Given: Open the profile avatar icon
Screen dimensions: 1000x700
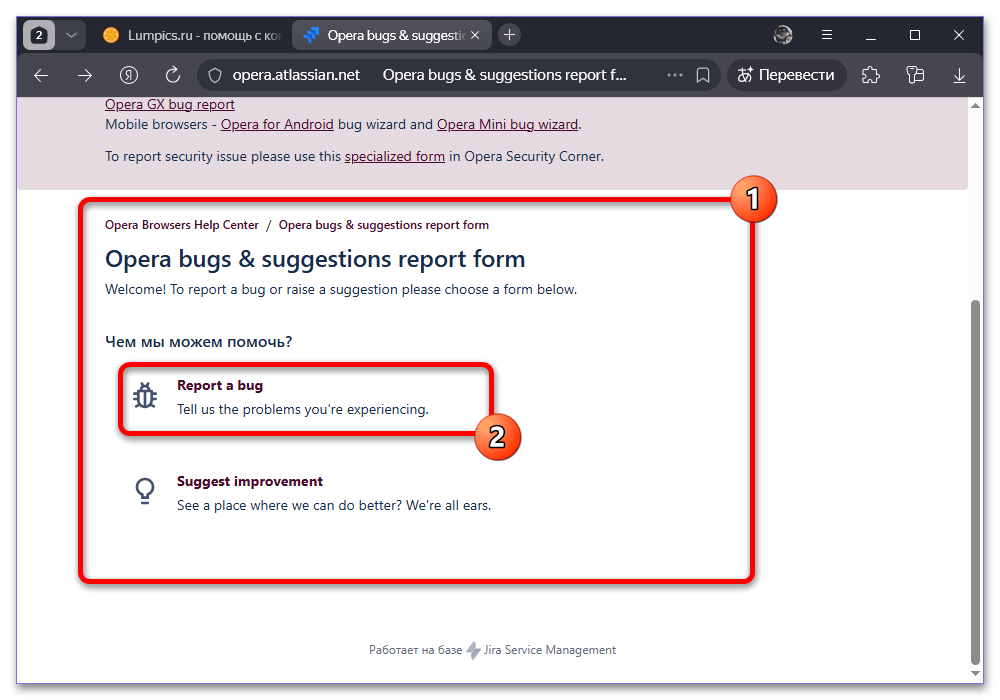Looking at the screenshot, I should coord(783,35).
